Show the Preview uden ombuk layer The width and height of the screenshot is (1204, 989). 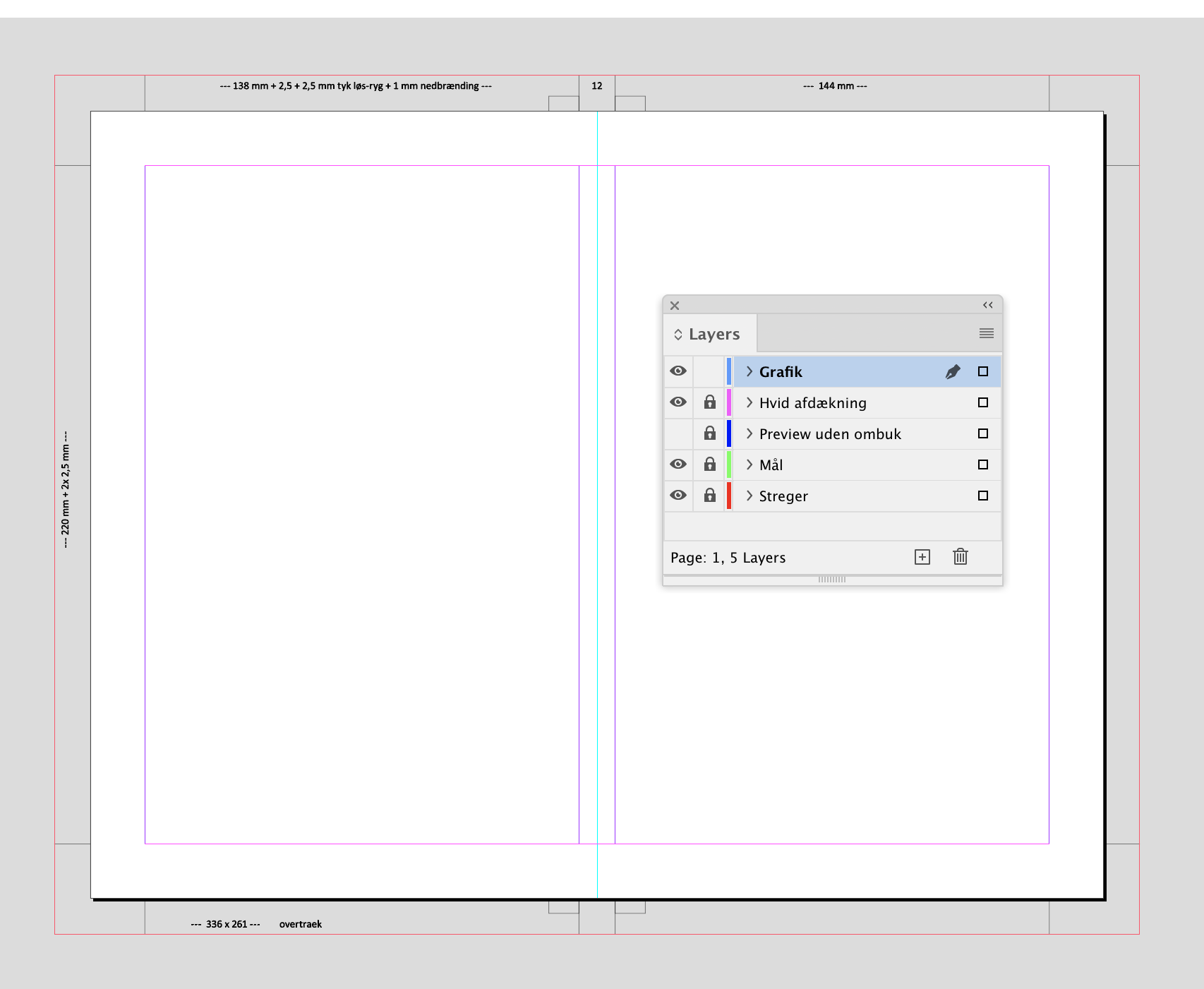[x=678, y=433]
